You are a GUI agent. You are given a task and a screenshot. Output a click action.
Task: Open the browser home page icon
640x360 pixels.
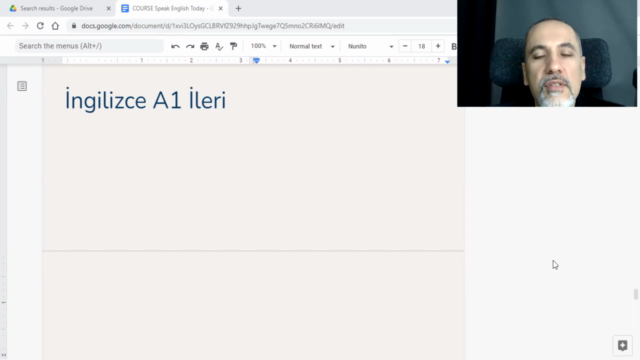(x=55, y=26)
